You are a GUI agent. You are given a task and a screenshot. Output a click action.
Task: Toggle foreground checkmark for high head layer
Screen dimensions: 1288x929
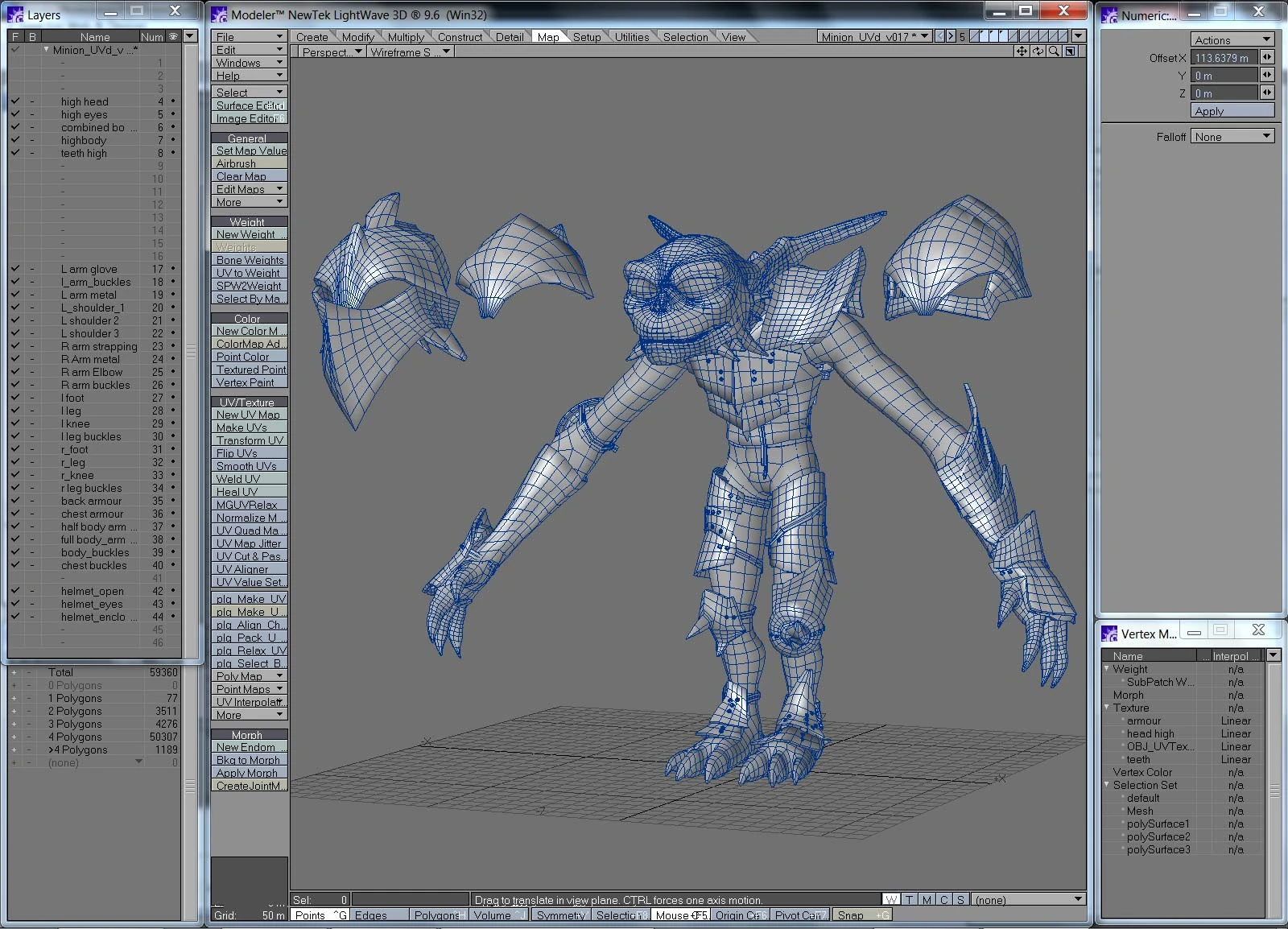(14, 101)
